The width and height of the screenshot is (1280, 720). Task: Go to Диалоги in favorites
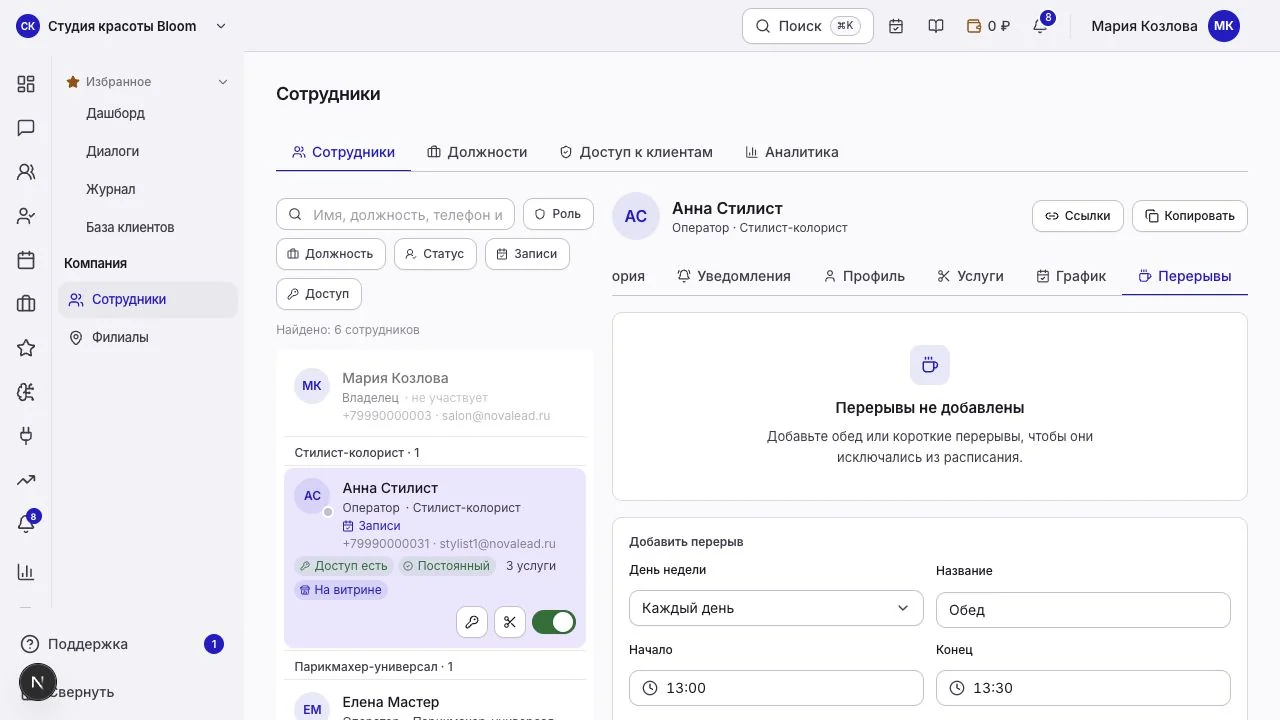coord(112,151)
